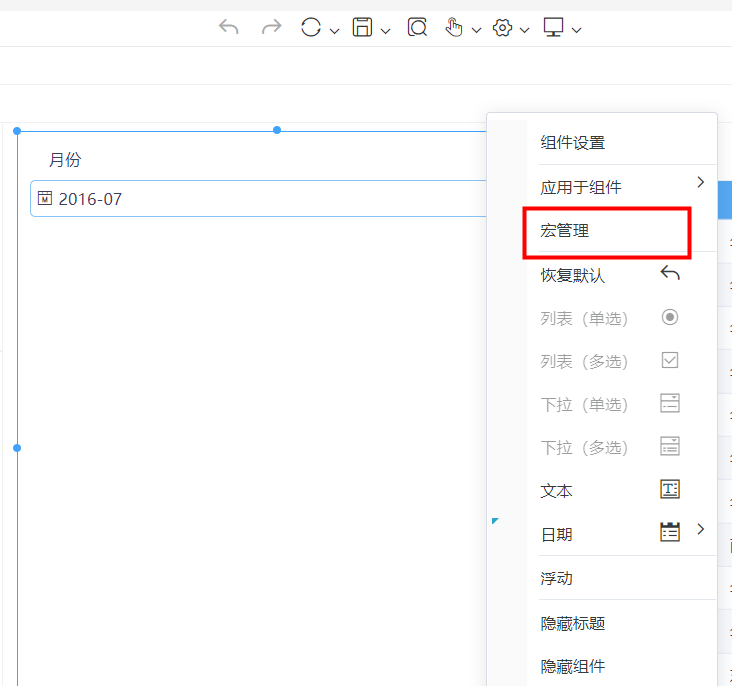Click the save disk icon

(362, 27)
